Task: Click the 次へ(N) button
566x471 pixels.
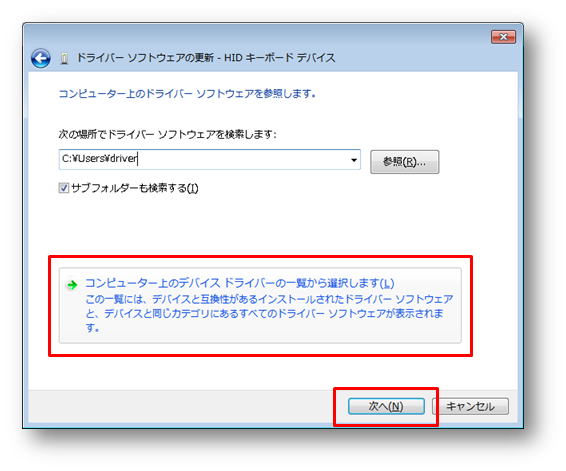Action: click(386, 406)
